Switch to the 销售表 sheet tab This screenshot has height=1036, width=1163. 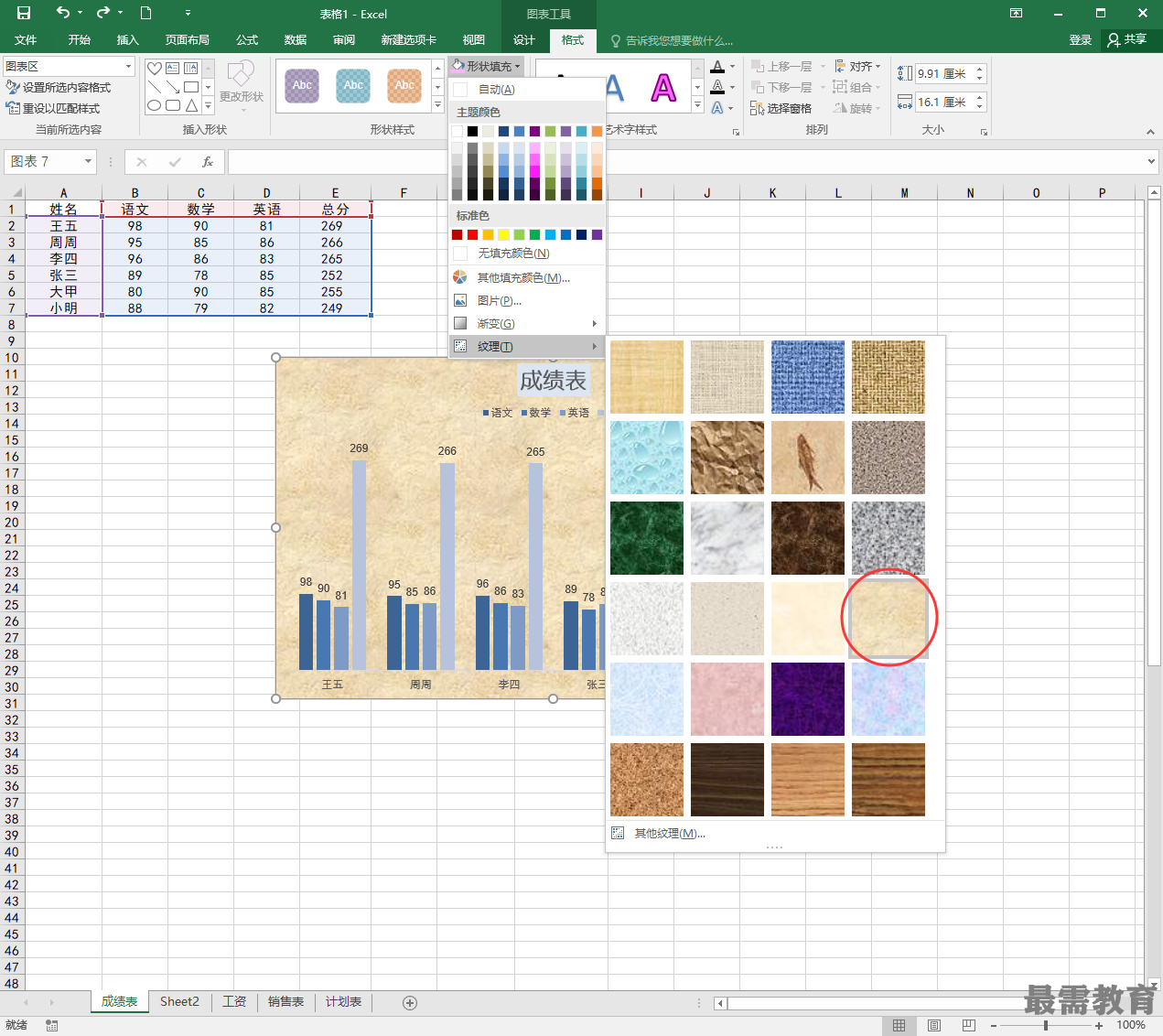coord(285,1001)
